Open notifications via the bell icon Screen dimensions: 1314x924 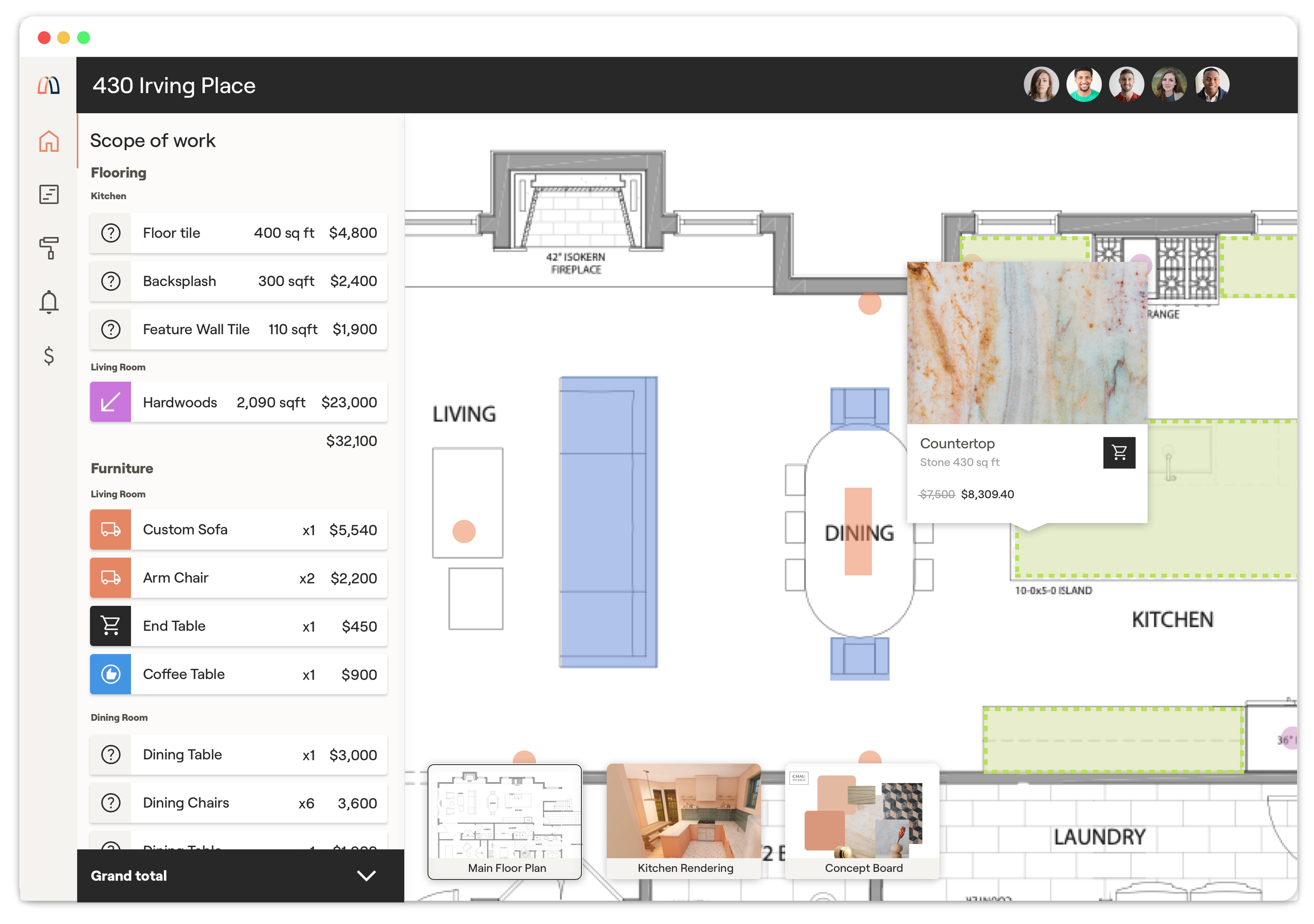coord(49,302)
